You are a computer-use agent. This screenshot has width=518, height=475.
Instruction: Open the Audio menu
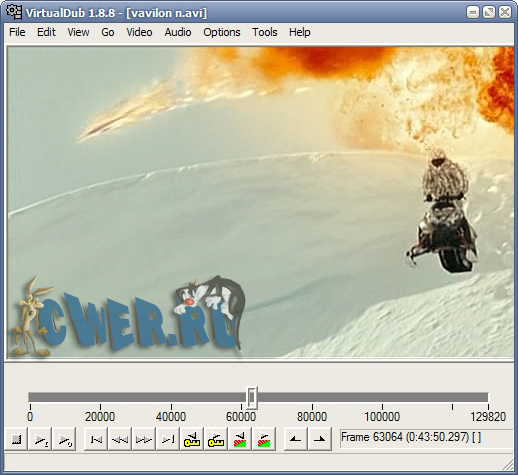(178, 32)
